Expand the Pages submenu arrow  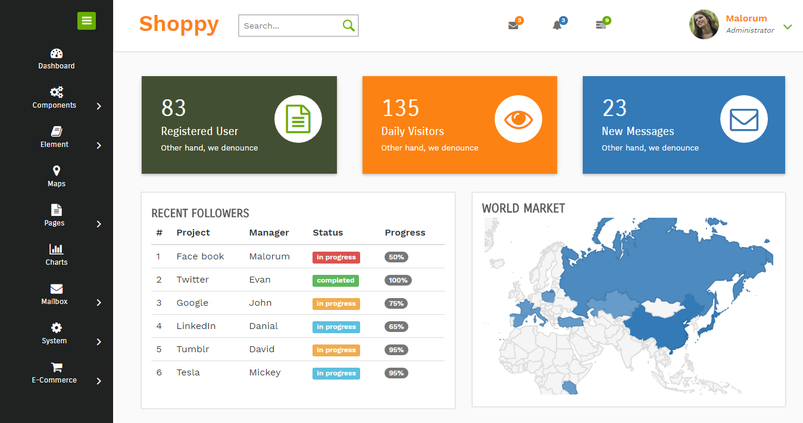coord(99,224)
